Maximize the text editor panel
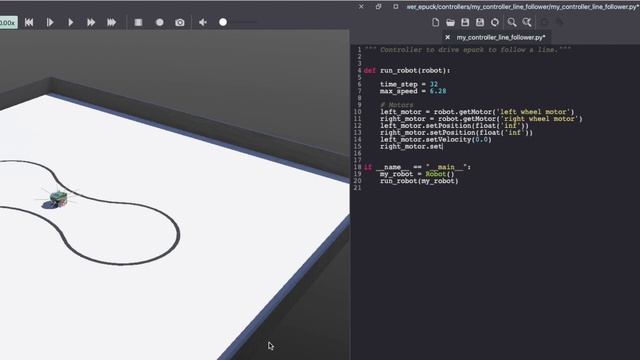The image size is (640, 360). [396, 7]
